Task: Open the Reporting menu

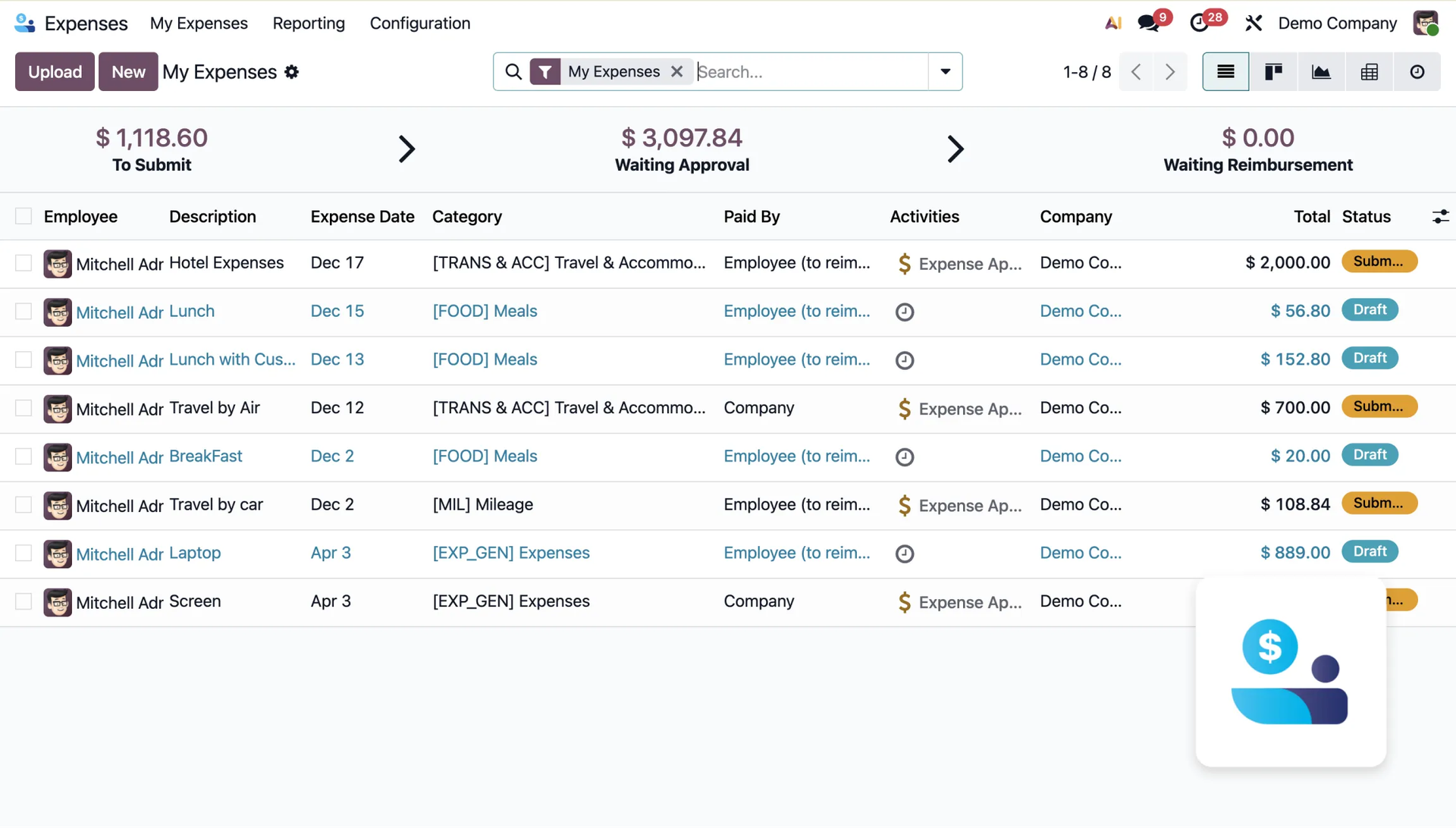Action: tap(309, 24)
